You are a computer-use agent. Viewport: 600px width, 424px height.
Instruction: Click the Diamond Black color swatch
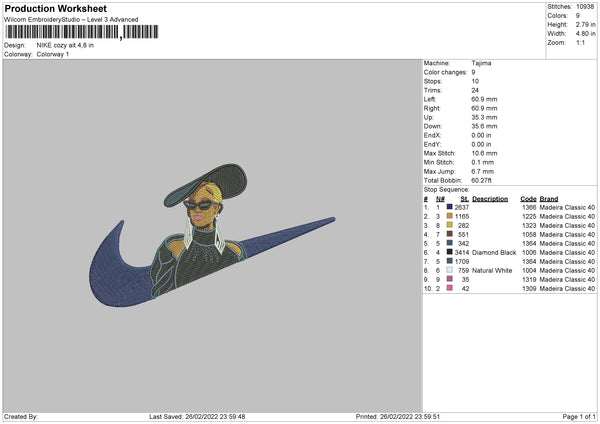449,252
